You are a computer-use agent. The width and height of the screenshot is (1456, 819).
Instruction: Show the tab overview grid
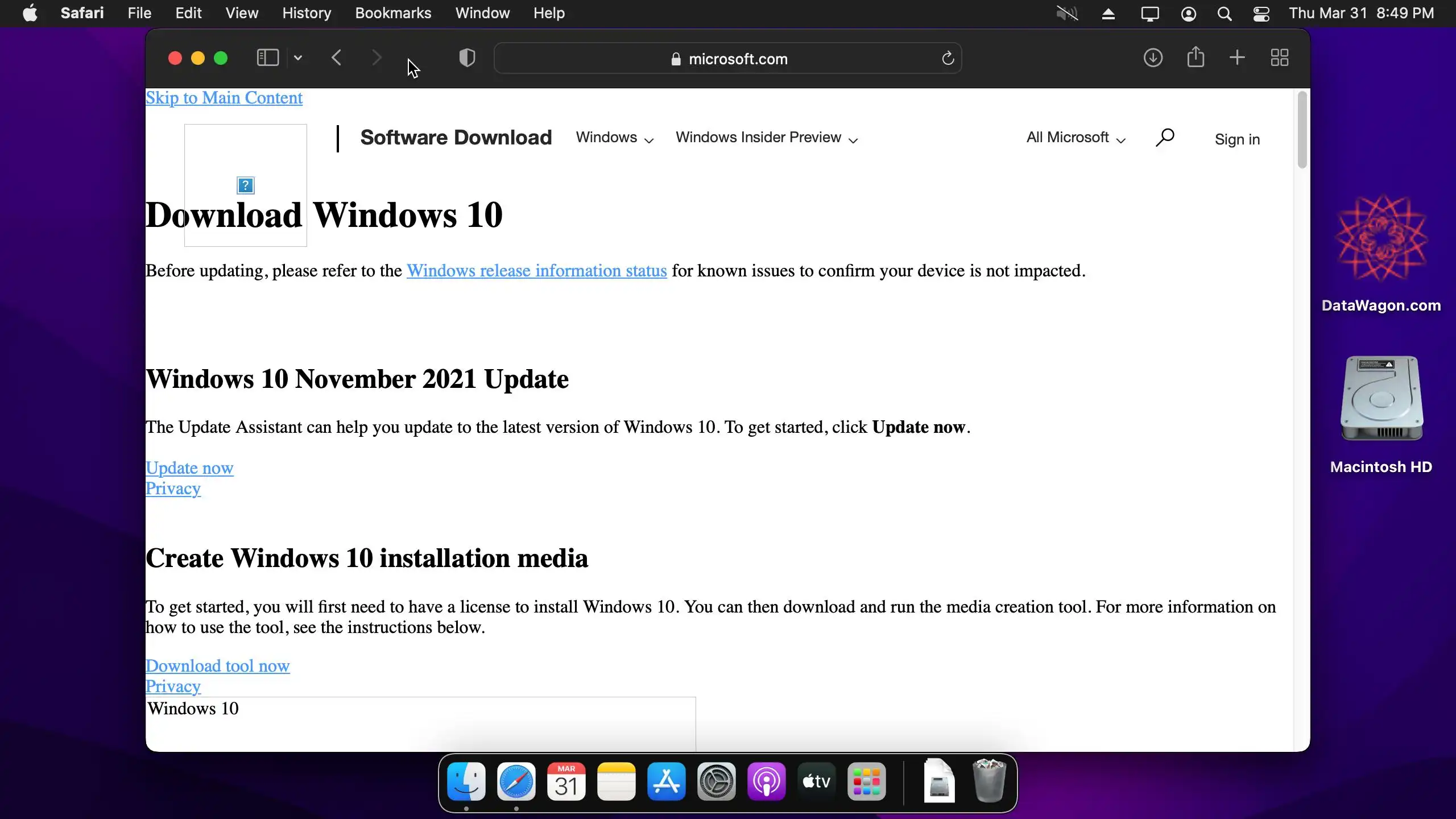1280,58
